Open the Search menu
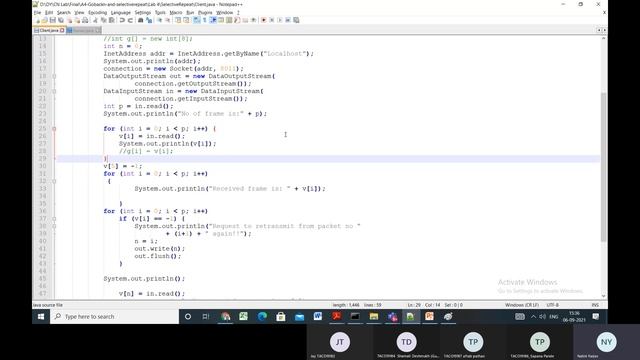 tap(63, 13)
